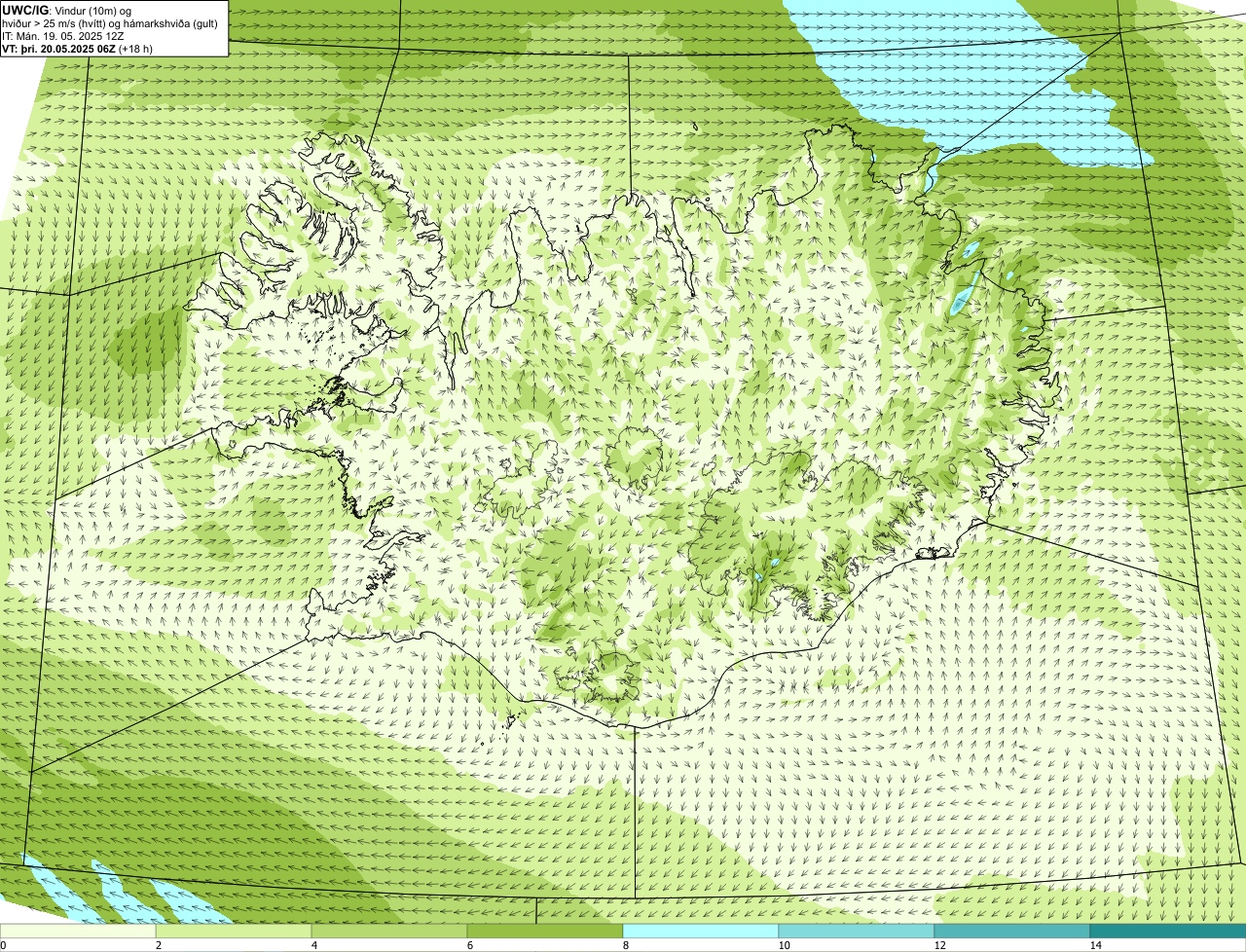This screenshot has height=952, width=1246.
Task: Click the title line 'UWC/IG: Vindur (10m) og'
Action: (66, 11)
